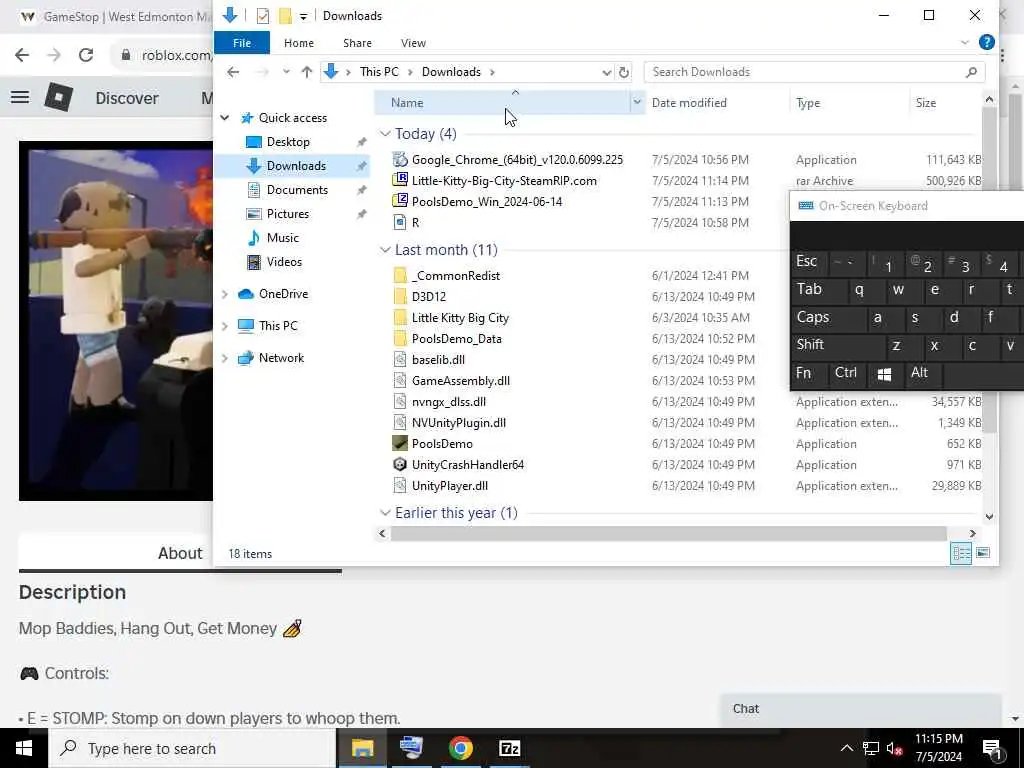Select the PoolsDemo application
The image size is (1024, 768).
pyautogui.click(x=441, y=444)
